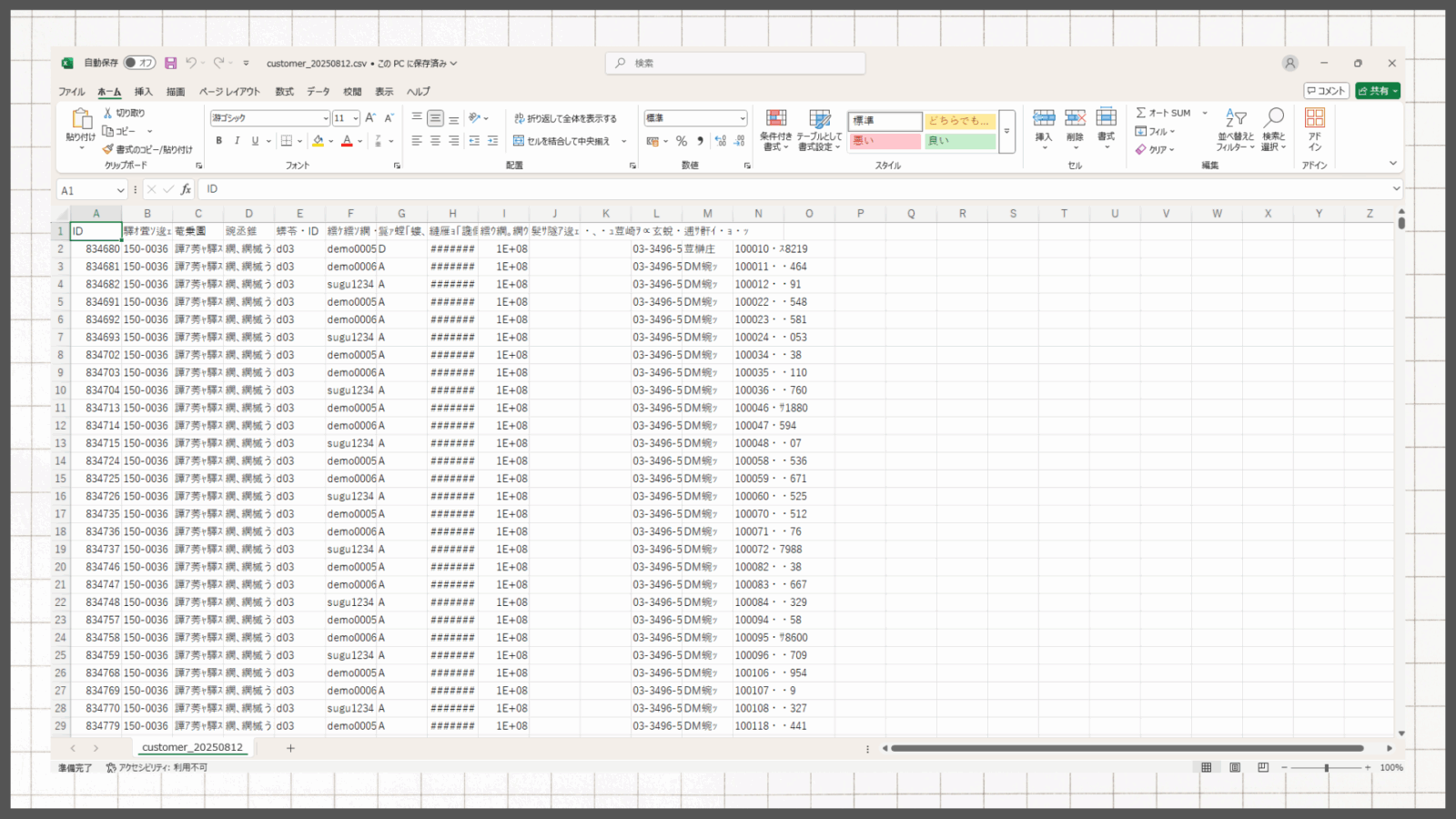This screenshot has height=819, width=1456.
Task: Click the Comments (コメント) button
Action: 1326,91
